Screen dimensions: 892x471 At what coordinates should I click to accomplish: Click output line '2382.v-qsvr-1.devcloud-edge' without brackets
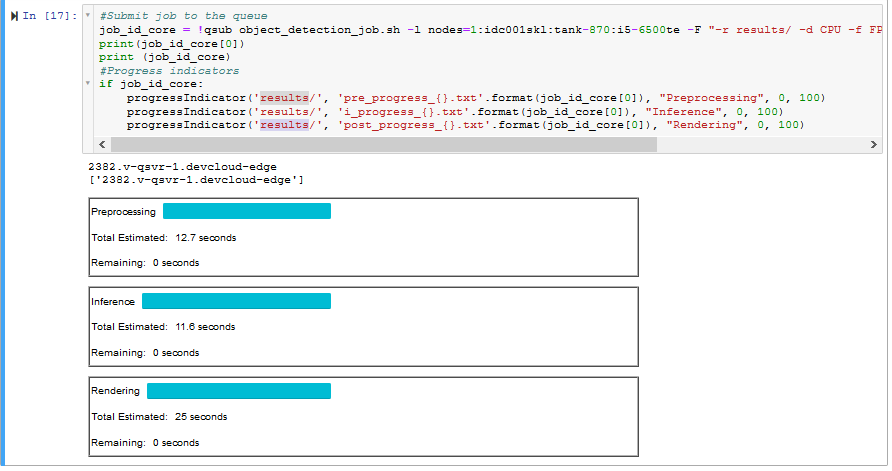183,167
